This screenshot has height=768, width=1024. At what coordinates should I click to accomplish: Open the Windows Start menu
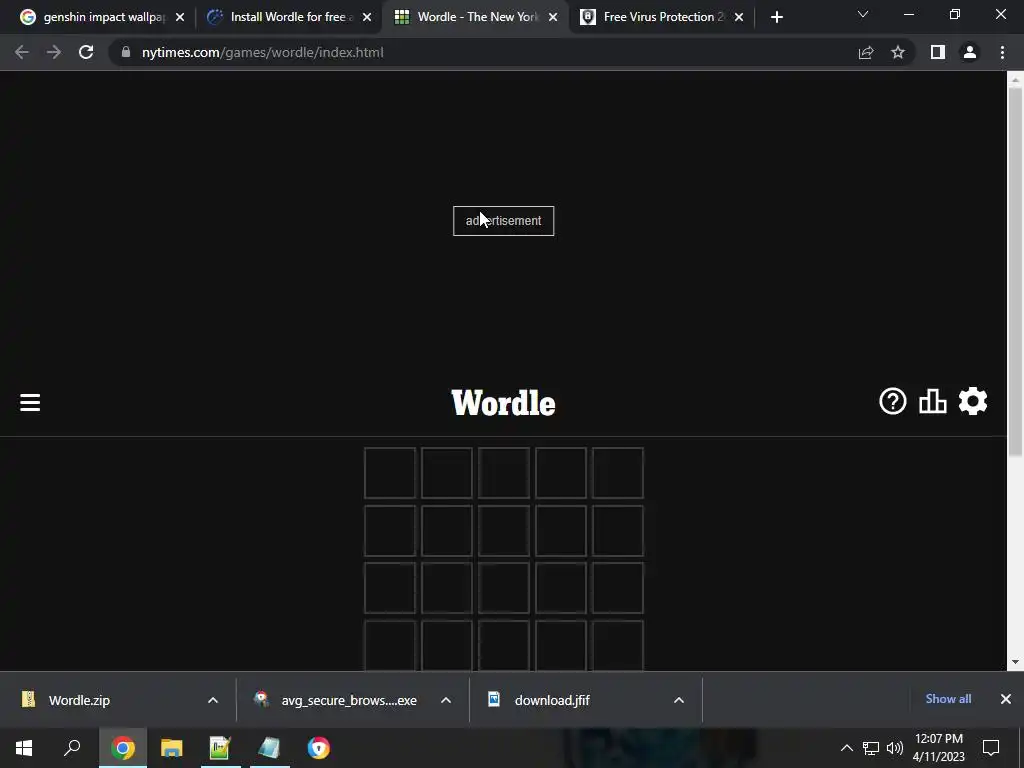coord(24,748)
